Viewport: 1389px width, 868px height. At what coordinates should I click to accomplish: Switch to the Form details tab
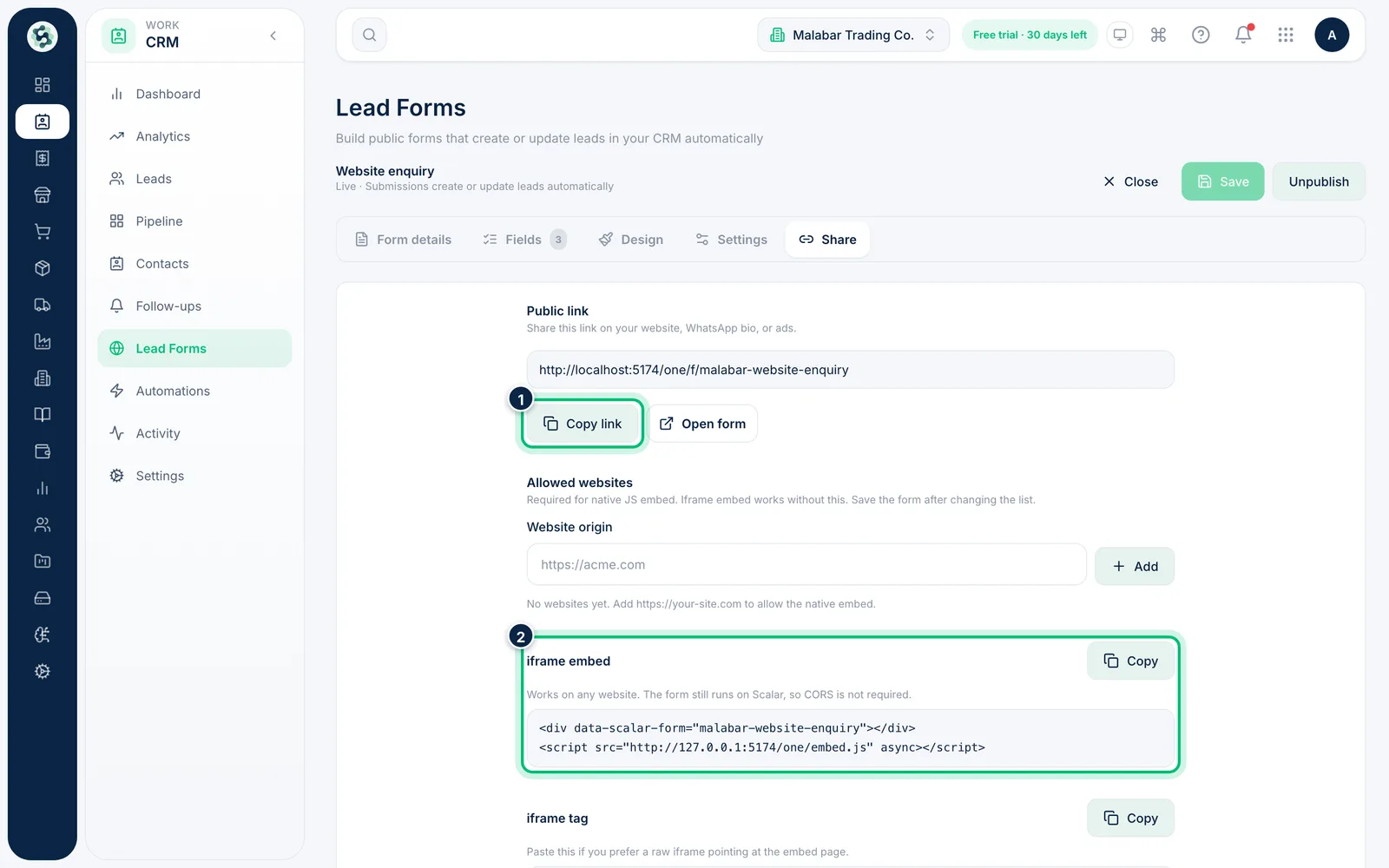[404, 240]
